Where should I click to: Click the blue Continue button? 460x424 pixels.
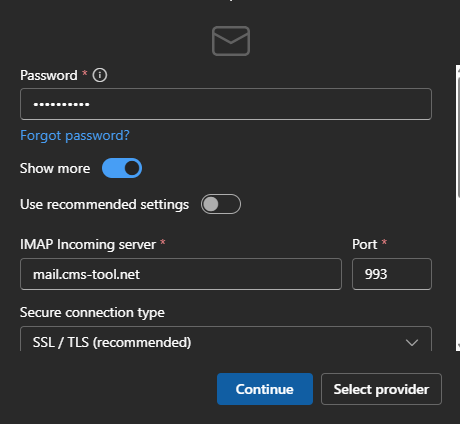(265, 389)
